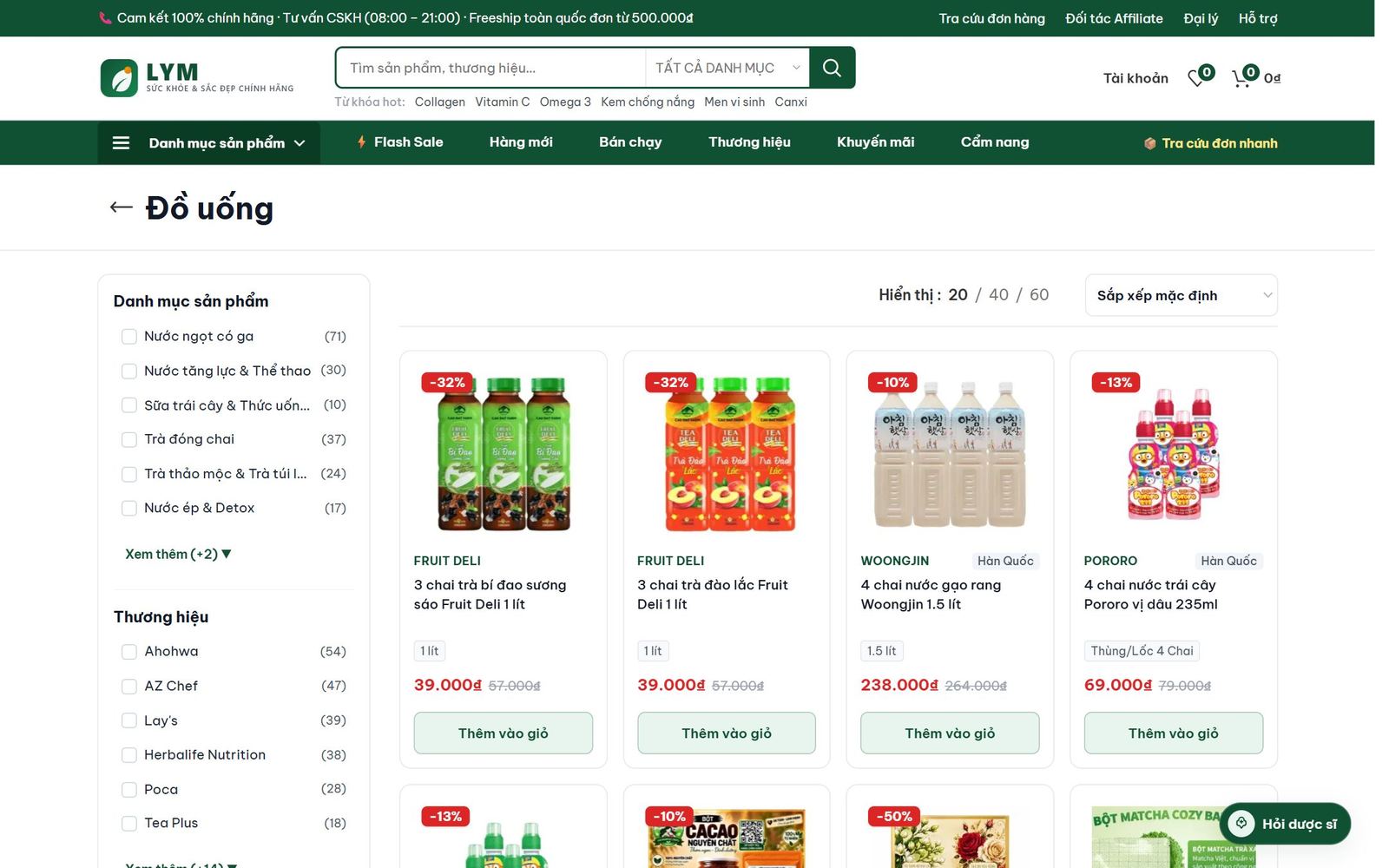This screenshot has height=868, width=1389.
Task: Click the back arrow beside Đồ uống
Action: 121,207
